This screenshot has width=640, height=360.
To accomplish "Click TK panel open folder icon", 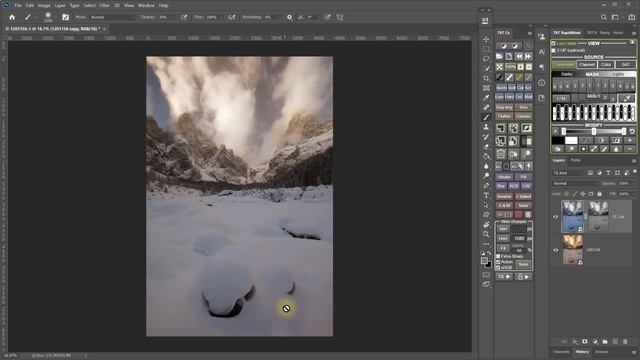I will coord(499,56).
